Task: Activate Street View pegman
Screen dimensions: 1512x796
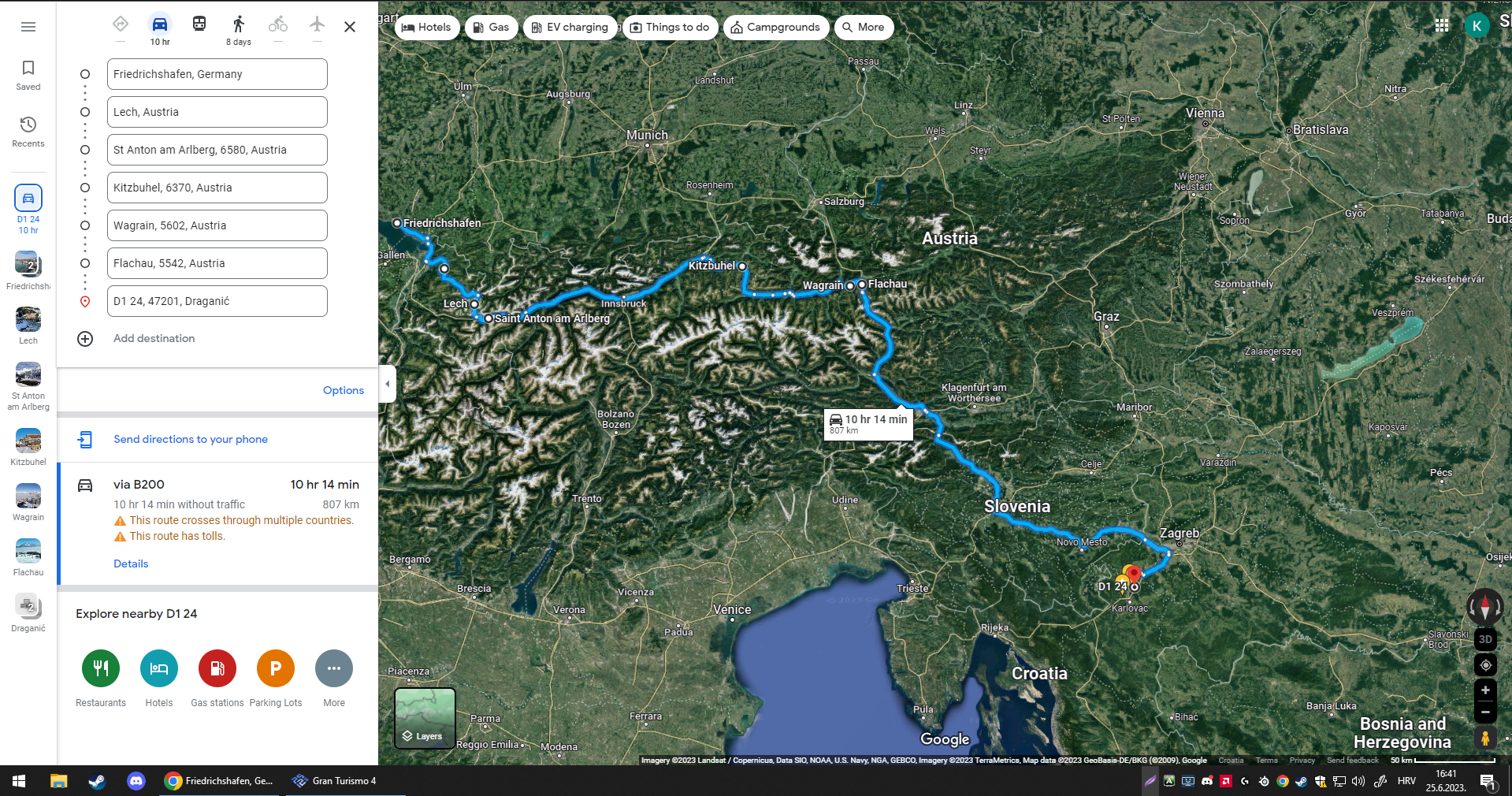Action: click(x=1485, y=738)
